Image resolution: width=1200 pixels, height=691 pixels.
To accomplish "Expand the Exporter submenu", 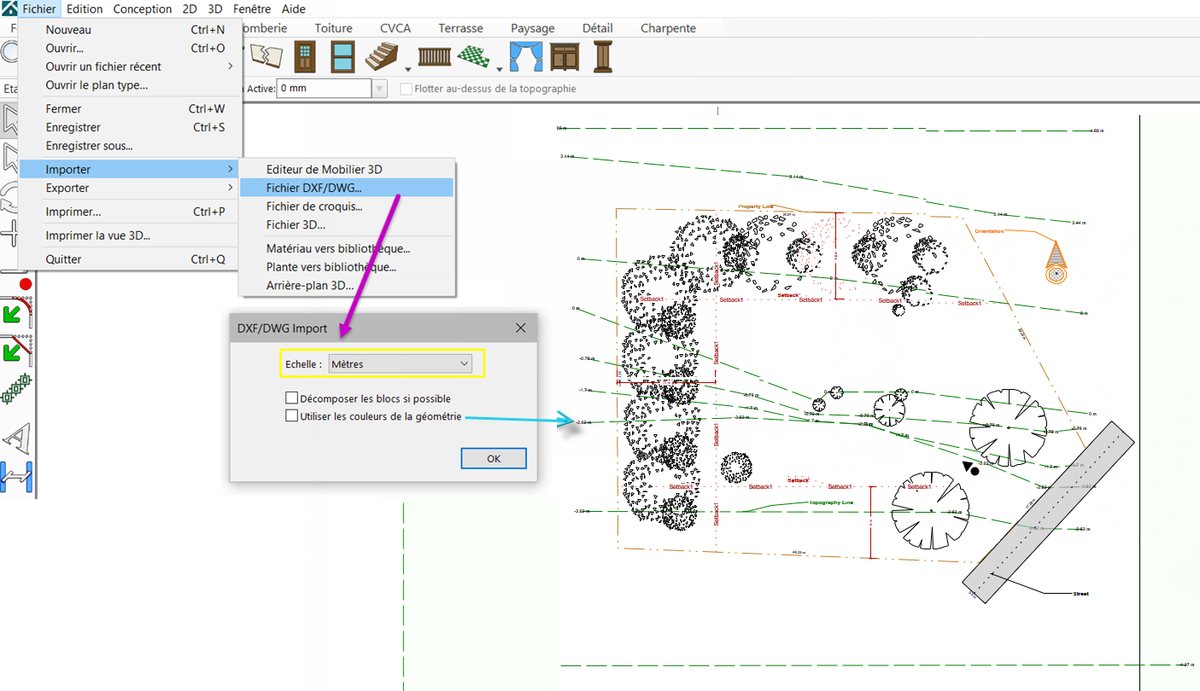I will pos(128,188).
